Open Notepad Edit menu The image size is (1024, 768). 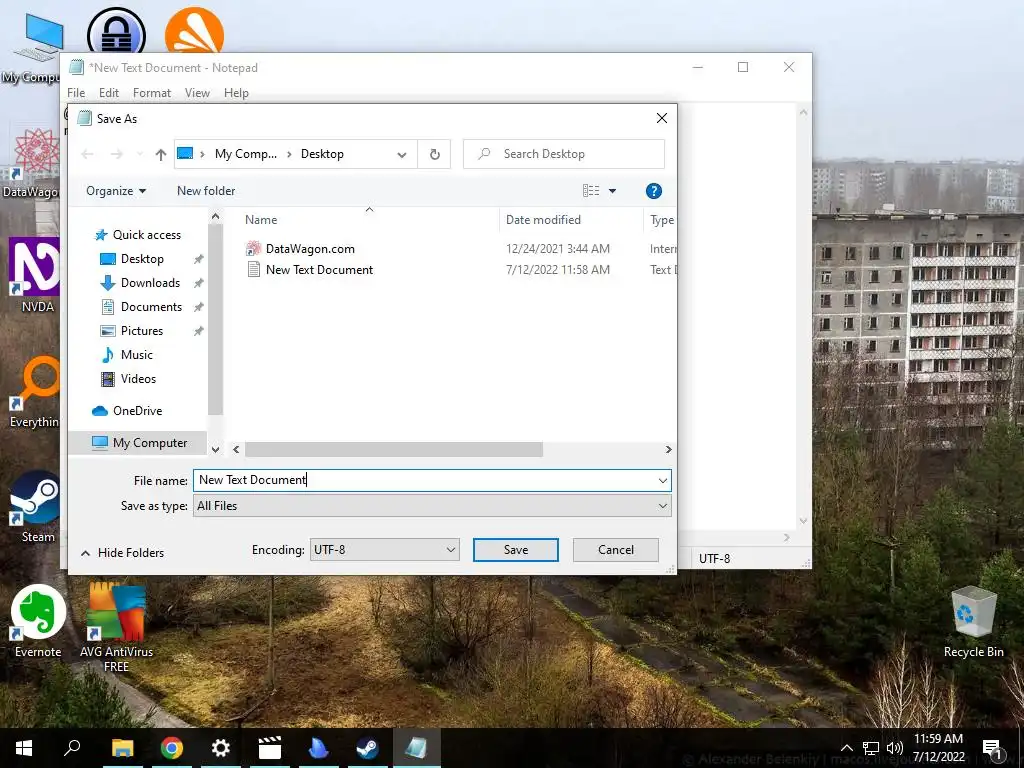108,93
